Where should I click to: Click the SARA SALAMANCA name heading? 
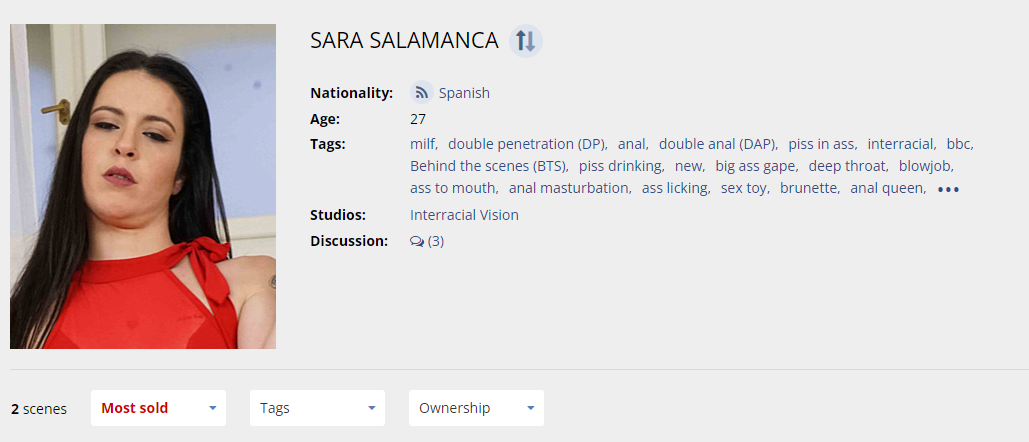(x=404, y=41)
